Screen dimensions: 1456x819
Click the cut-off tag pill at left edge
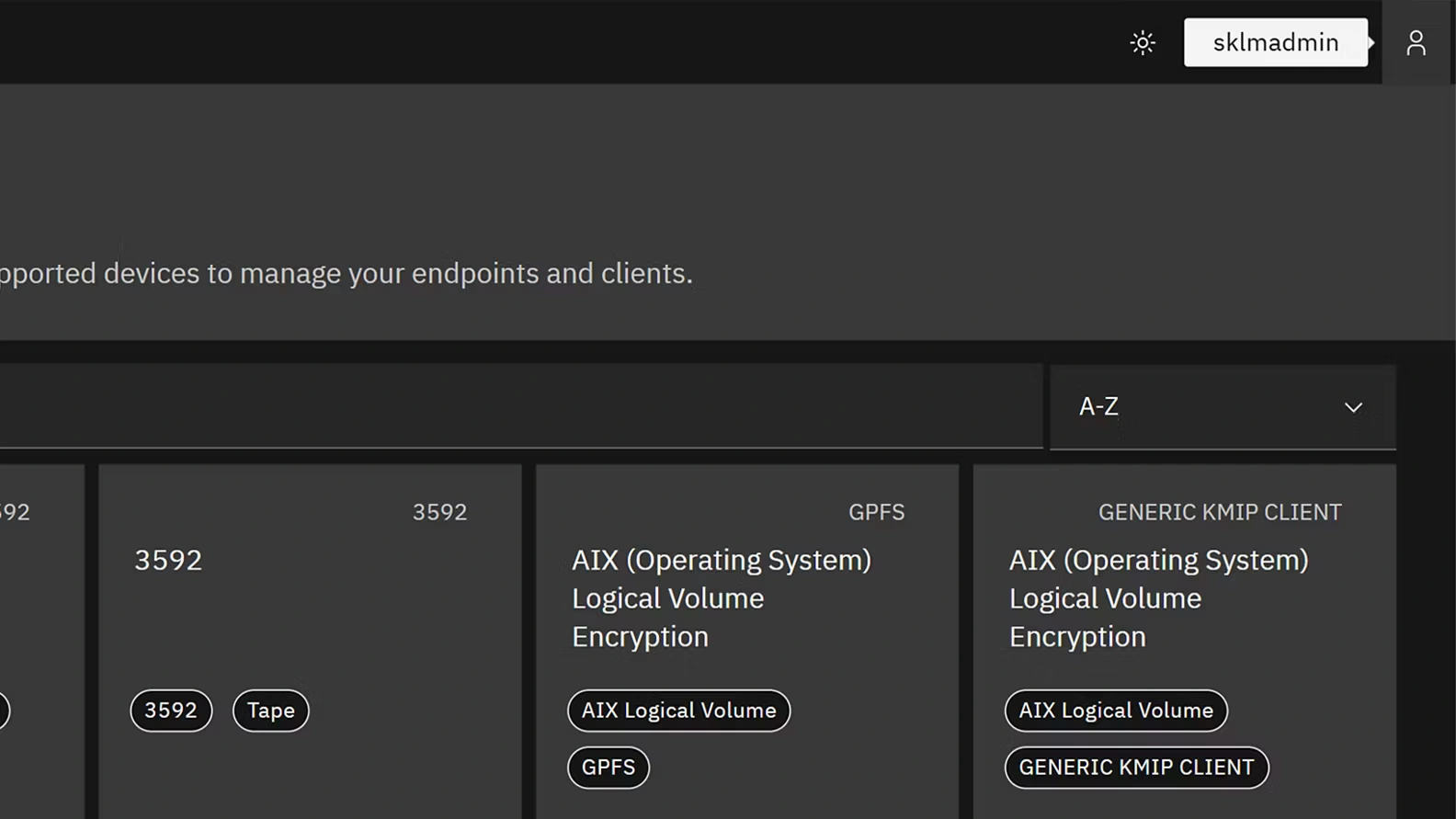(x=3, y=711)
